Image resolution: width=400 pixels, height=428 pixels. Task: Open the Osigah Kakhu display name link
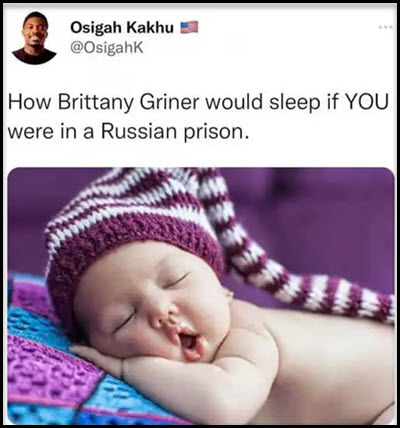[x=122, y=27]
